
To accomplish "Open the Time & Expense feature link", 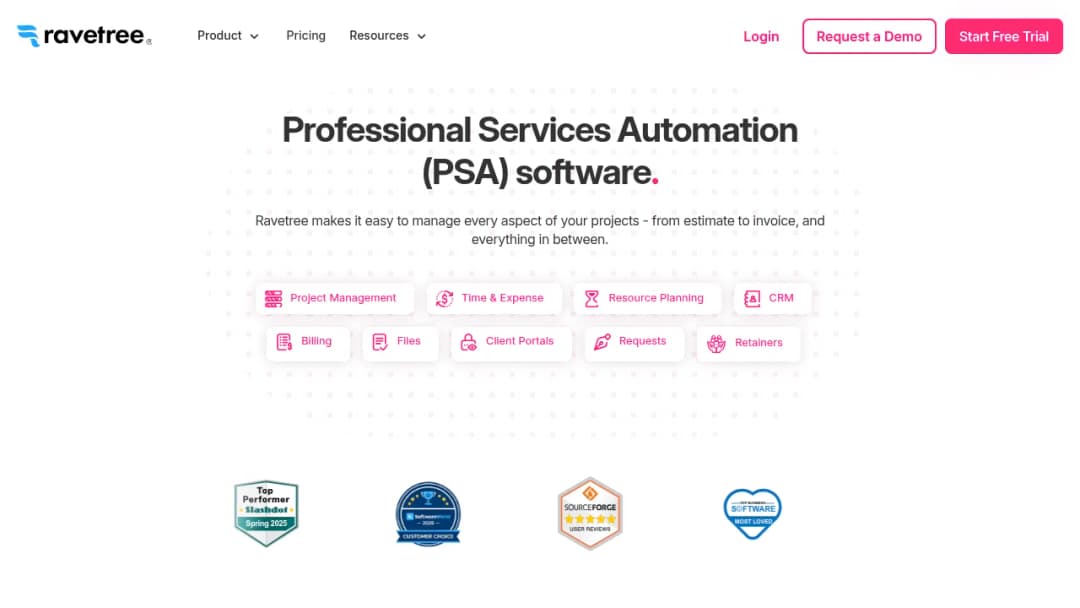I will (494, 298).
